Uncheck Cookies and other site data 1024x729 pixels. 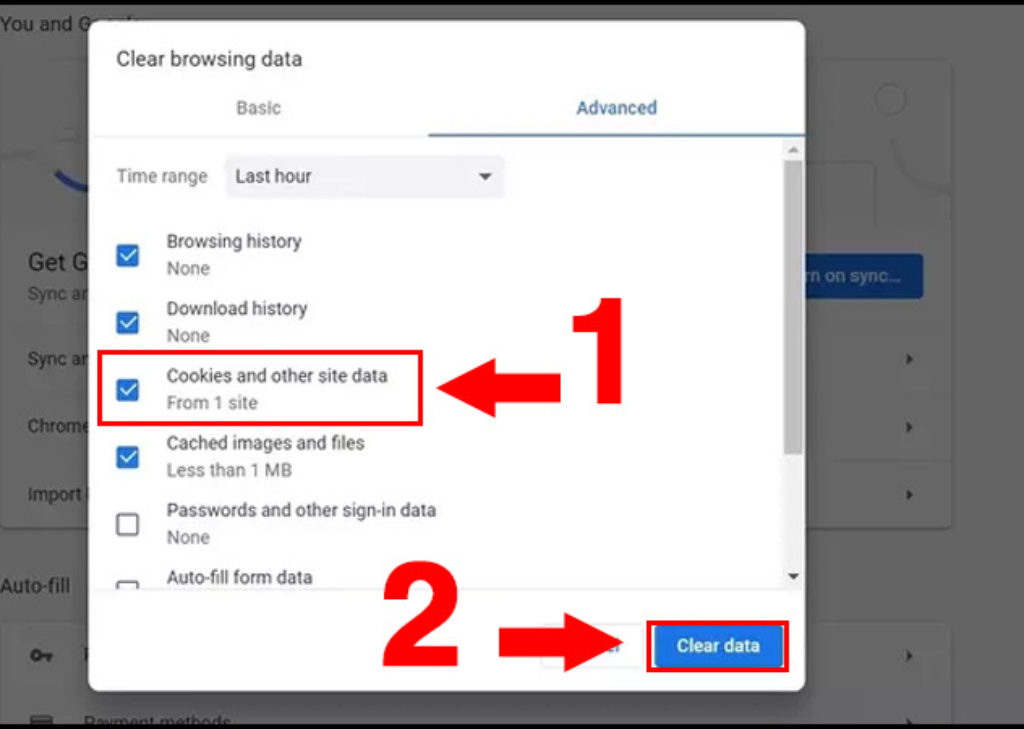tap(127, 389)
